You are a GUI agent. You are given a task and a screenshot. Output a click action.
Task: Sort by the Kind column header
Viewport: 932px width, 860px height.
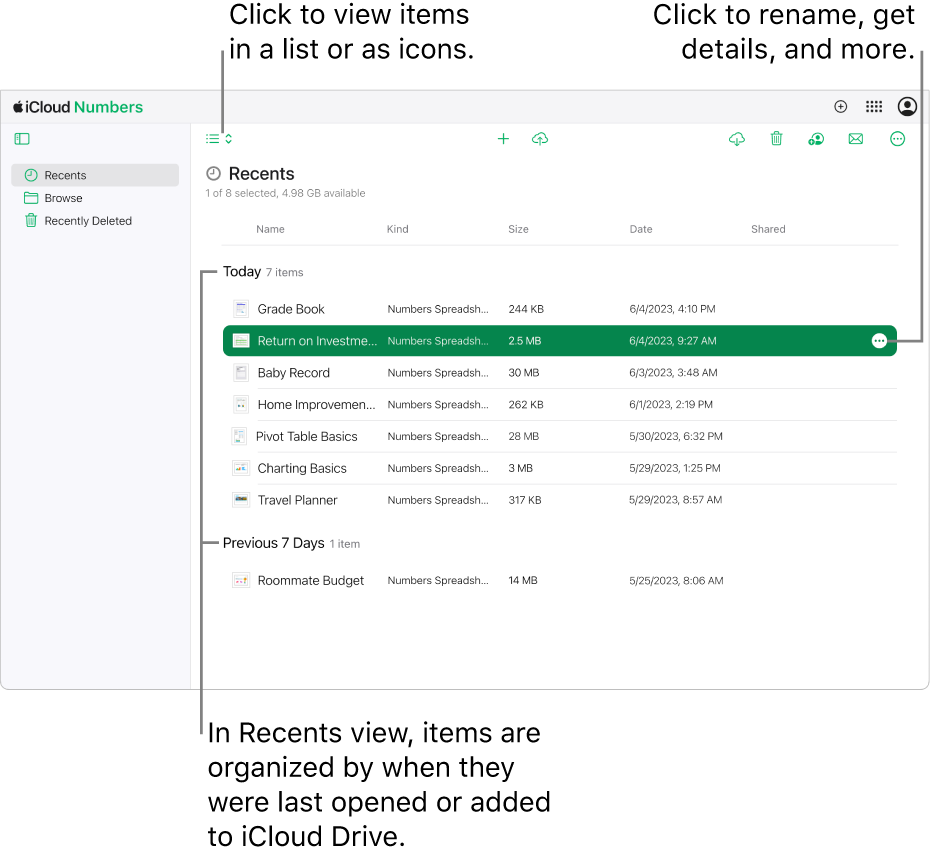398,229
